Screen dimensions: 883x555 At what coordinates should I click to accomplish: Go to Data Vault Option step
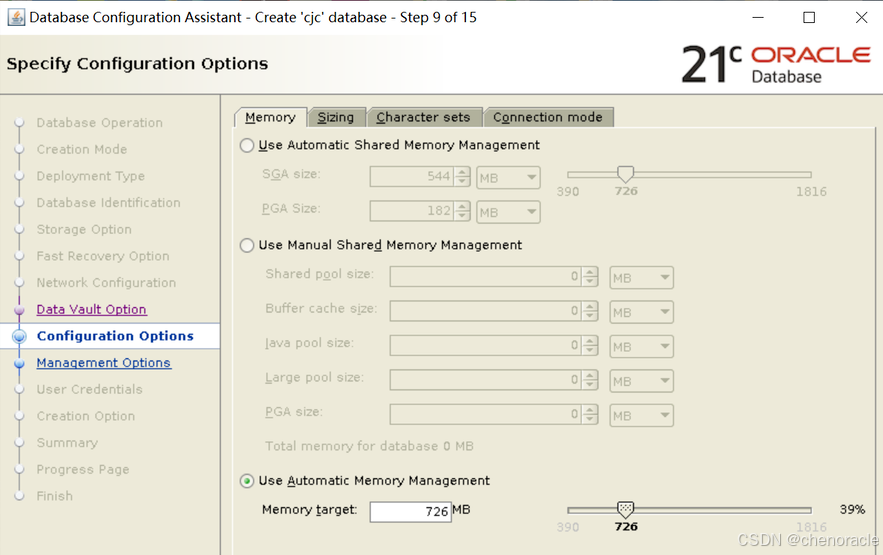tap(91, 310)
